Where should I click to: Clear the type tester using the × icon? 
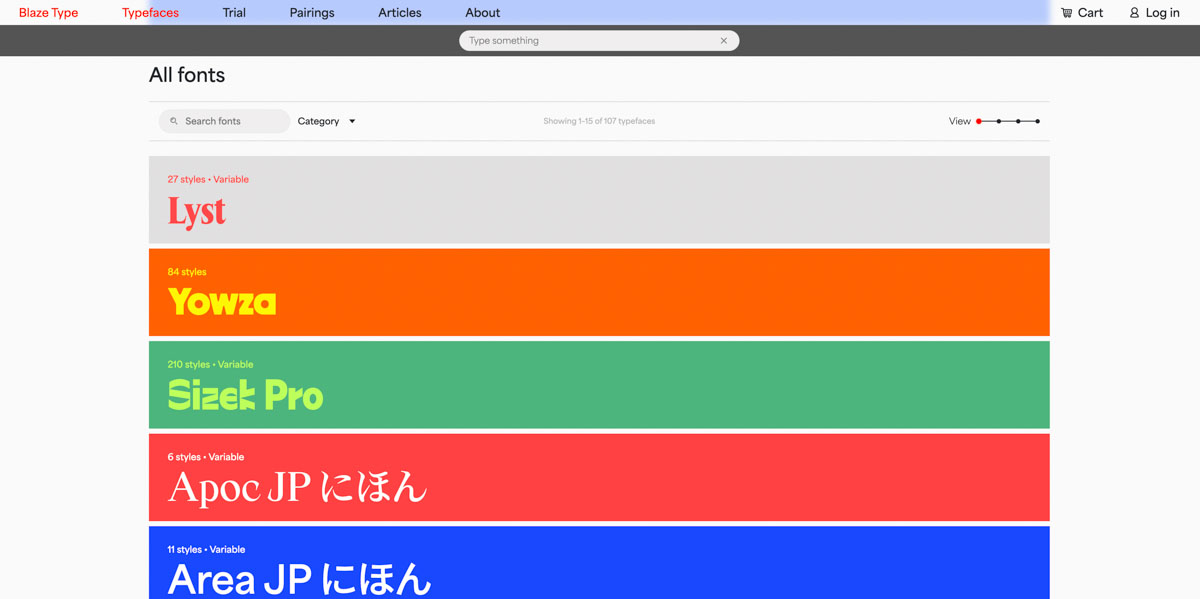724,40
